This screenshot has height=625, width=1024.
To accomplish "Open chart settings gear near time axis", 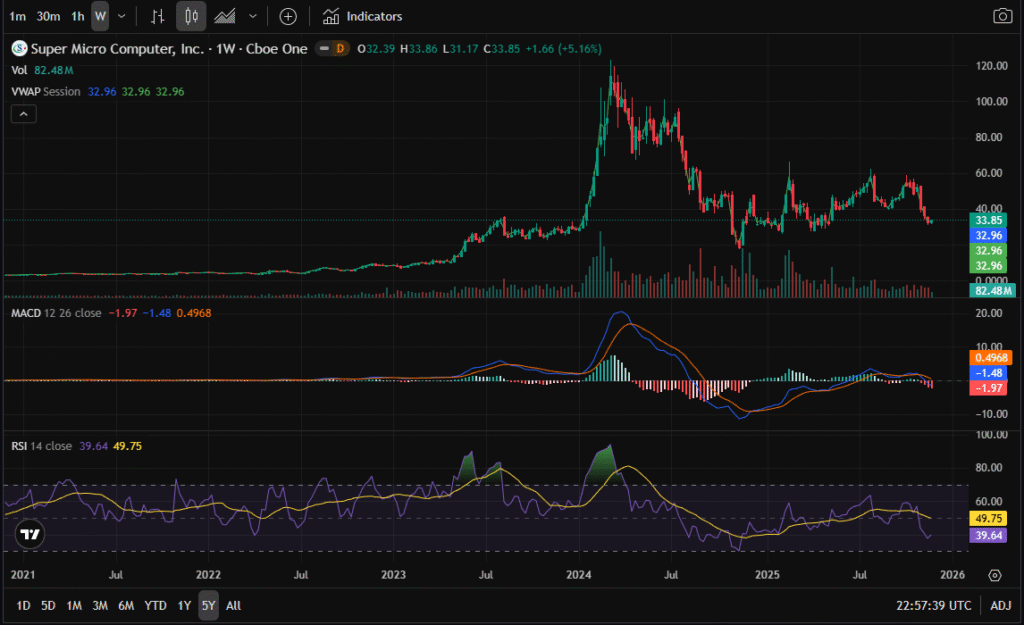I will click(994, 576).
